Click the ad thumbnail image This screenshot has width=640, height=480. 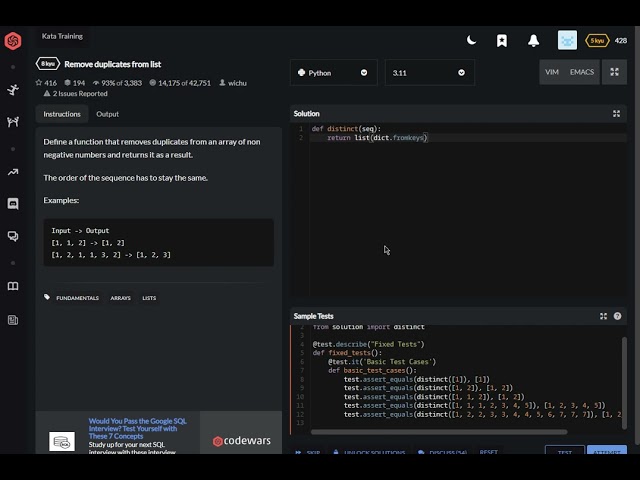click(x=62, y=441)
